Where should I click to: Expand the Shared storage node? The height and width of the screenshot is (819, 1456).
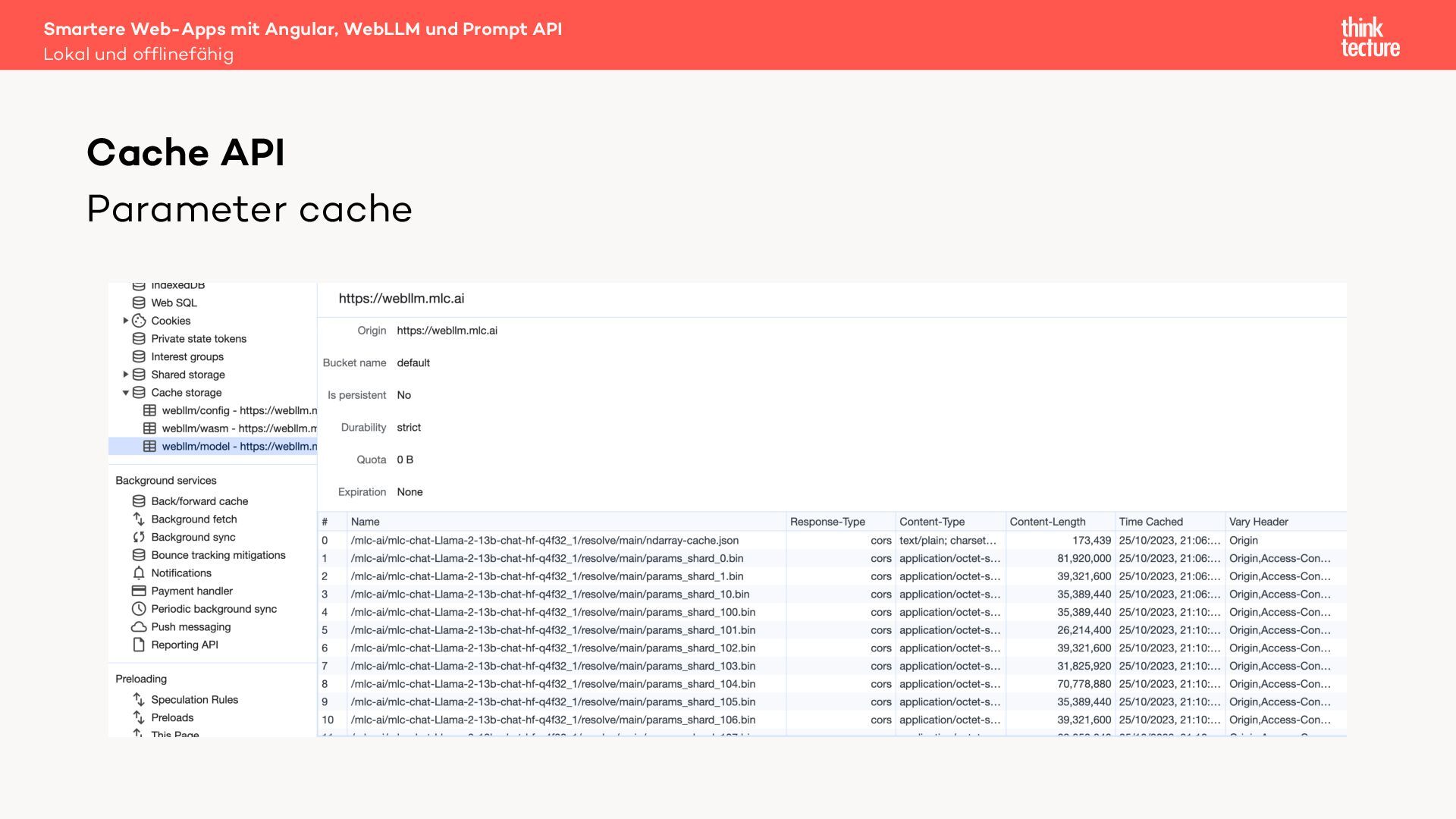[x=125, y=375]
